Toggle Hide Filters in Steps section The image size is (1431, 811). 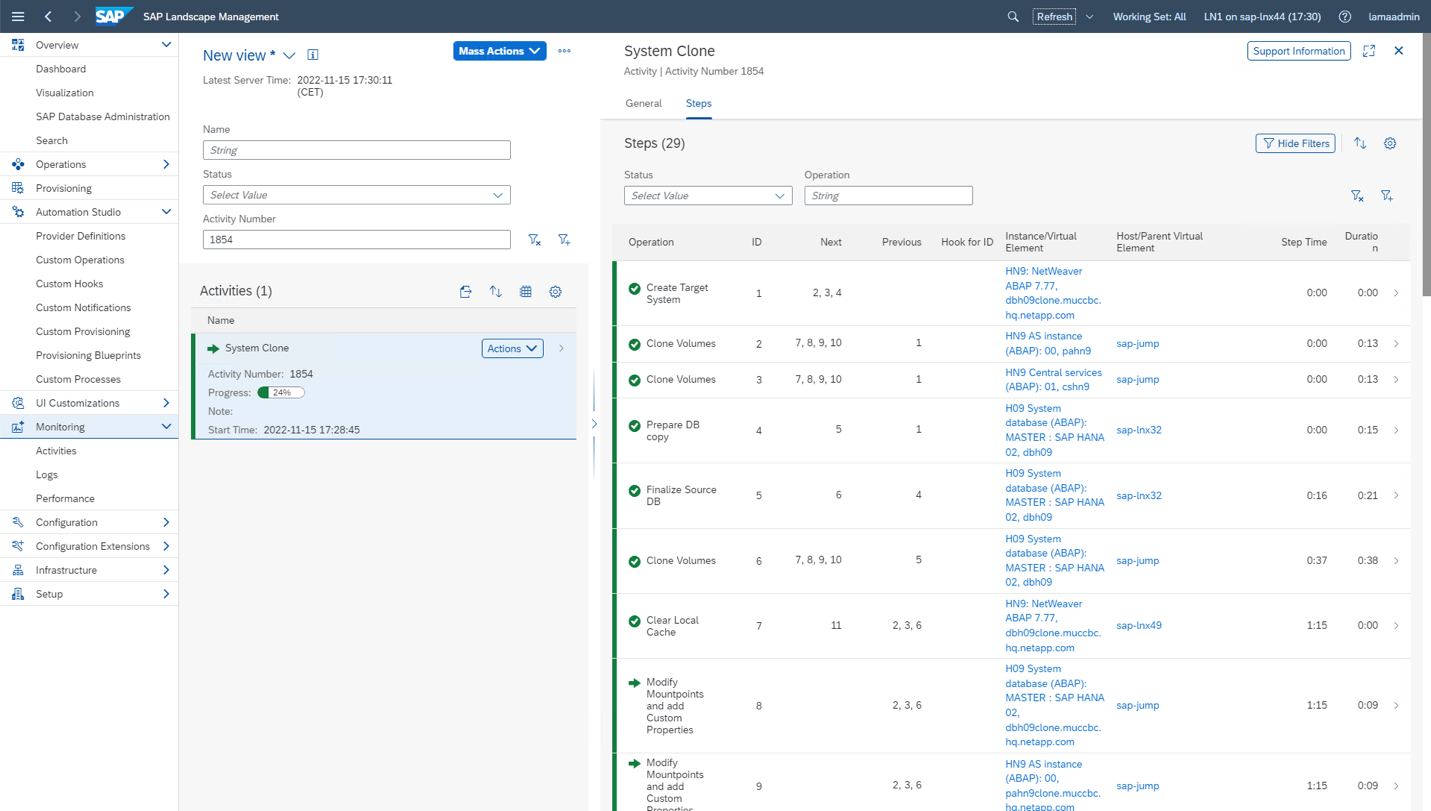(1295, 143)
